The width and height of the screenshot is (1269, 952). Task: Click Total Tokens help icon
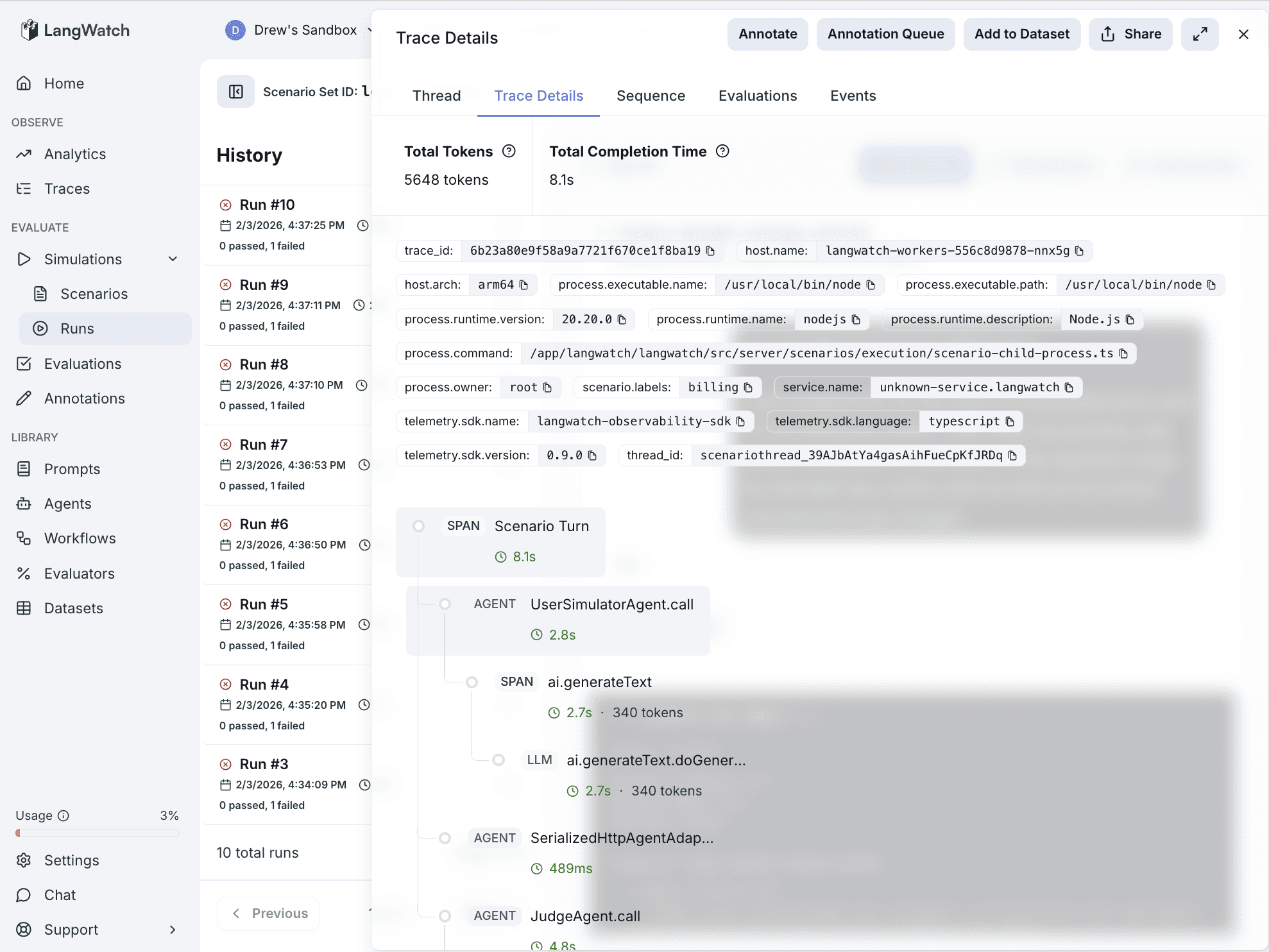point(509,151)
